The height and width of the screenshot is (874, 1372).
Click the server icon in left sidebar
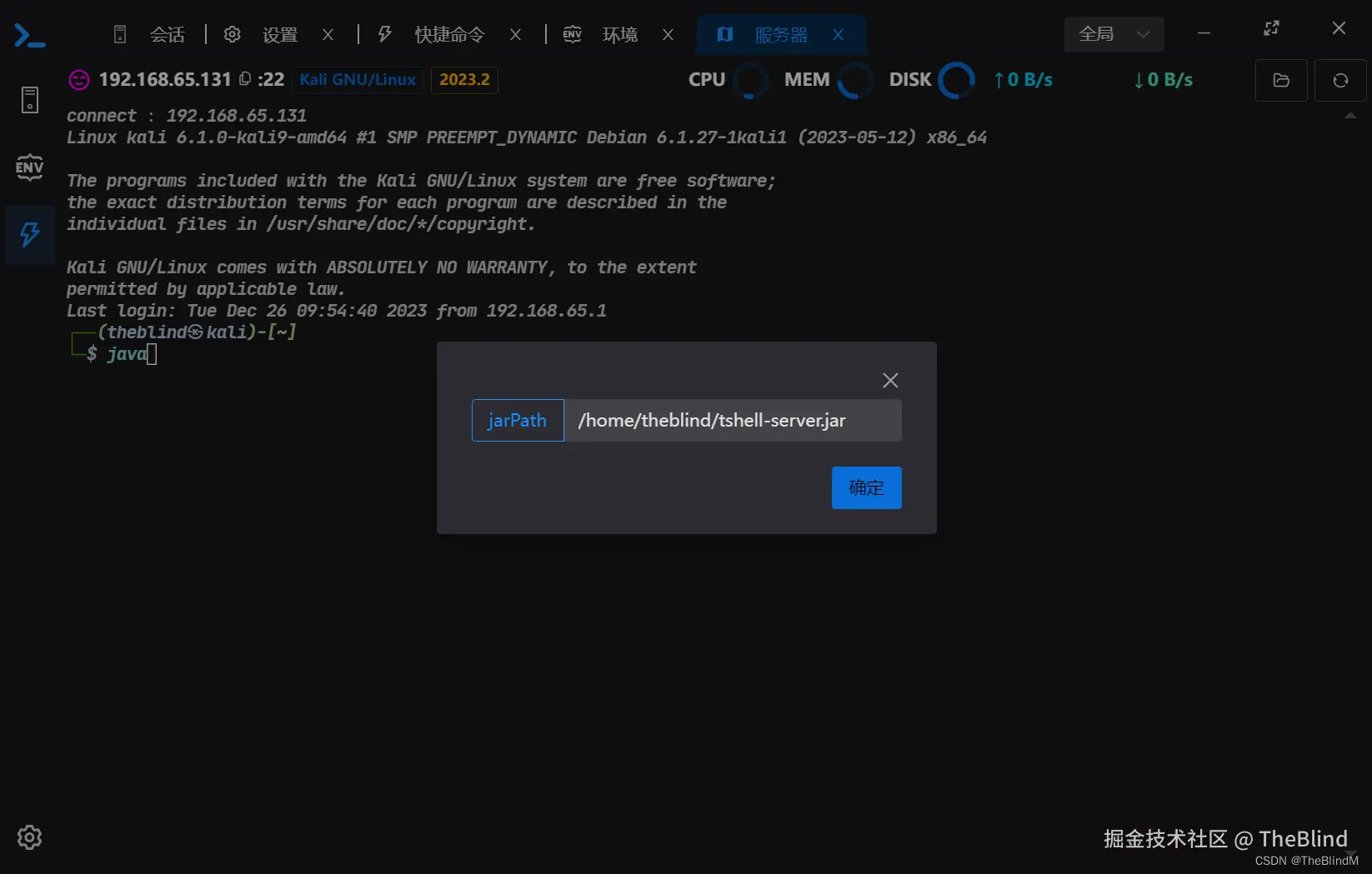(30, 100)
